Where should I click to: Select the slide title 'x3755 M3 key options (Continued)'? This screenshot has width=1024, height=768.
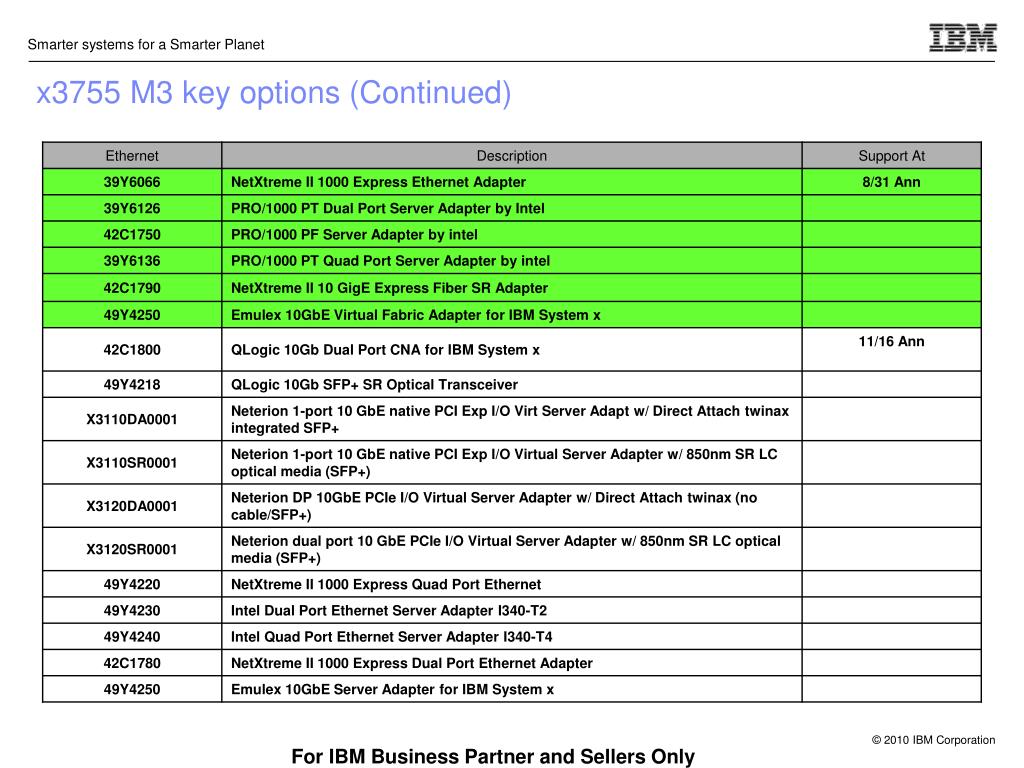pos(274,93)
